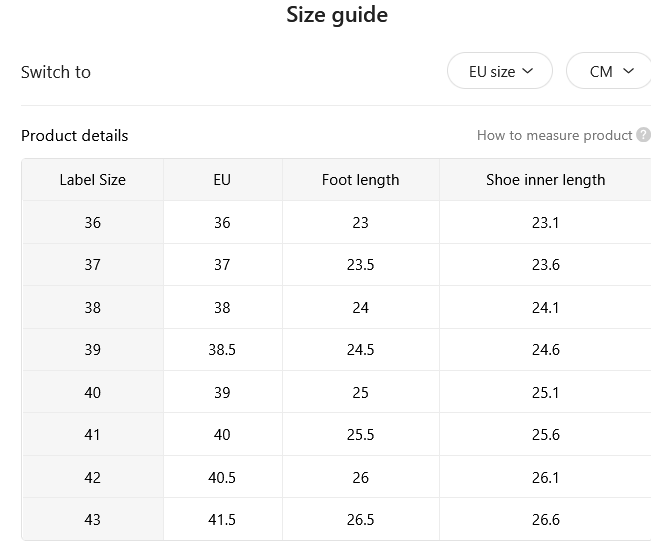Click label size 36 row cell

pos(93,223)
